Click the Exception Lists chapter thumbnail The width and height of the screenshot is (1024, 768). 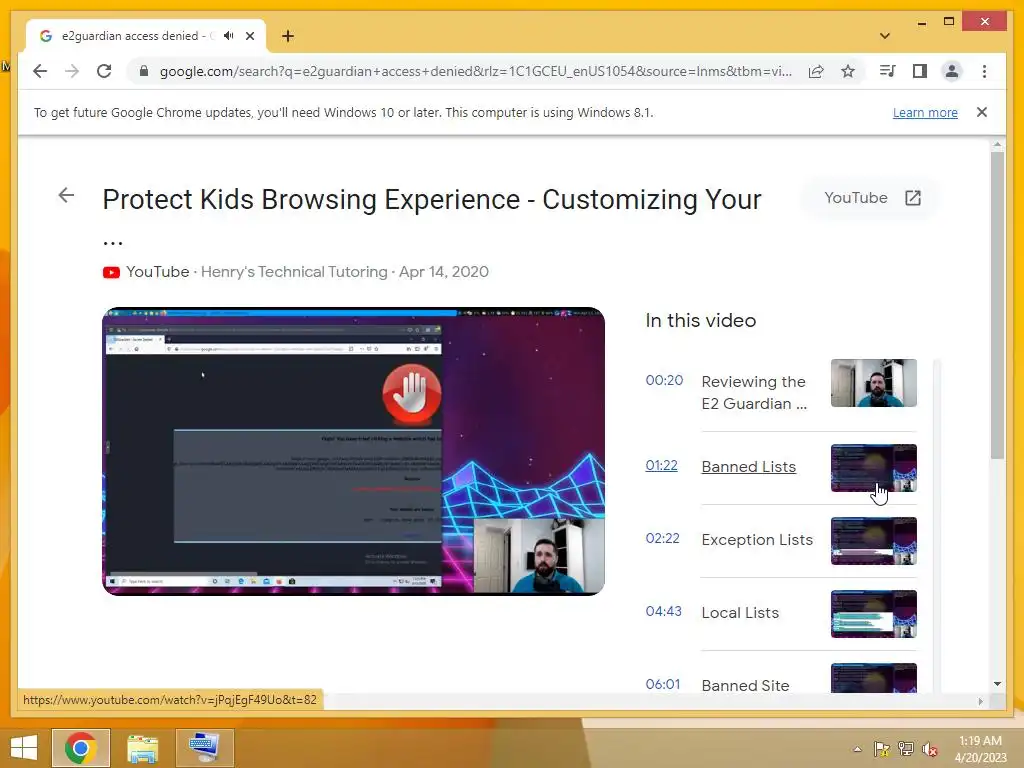(874, 541)
